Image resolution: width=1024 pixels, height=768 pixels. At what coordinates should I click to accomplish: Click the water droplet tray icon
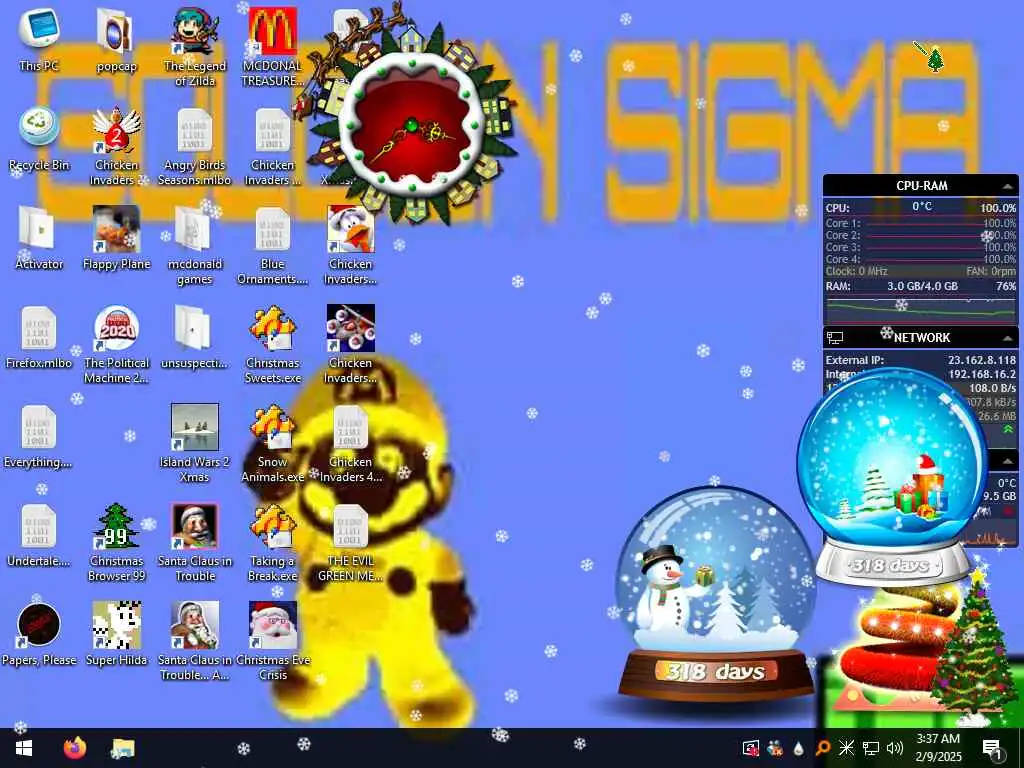pos(798,748)
